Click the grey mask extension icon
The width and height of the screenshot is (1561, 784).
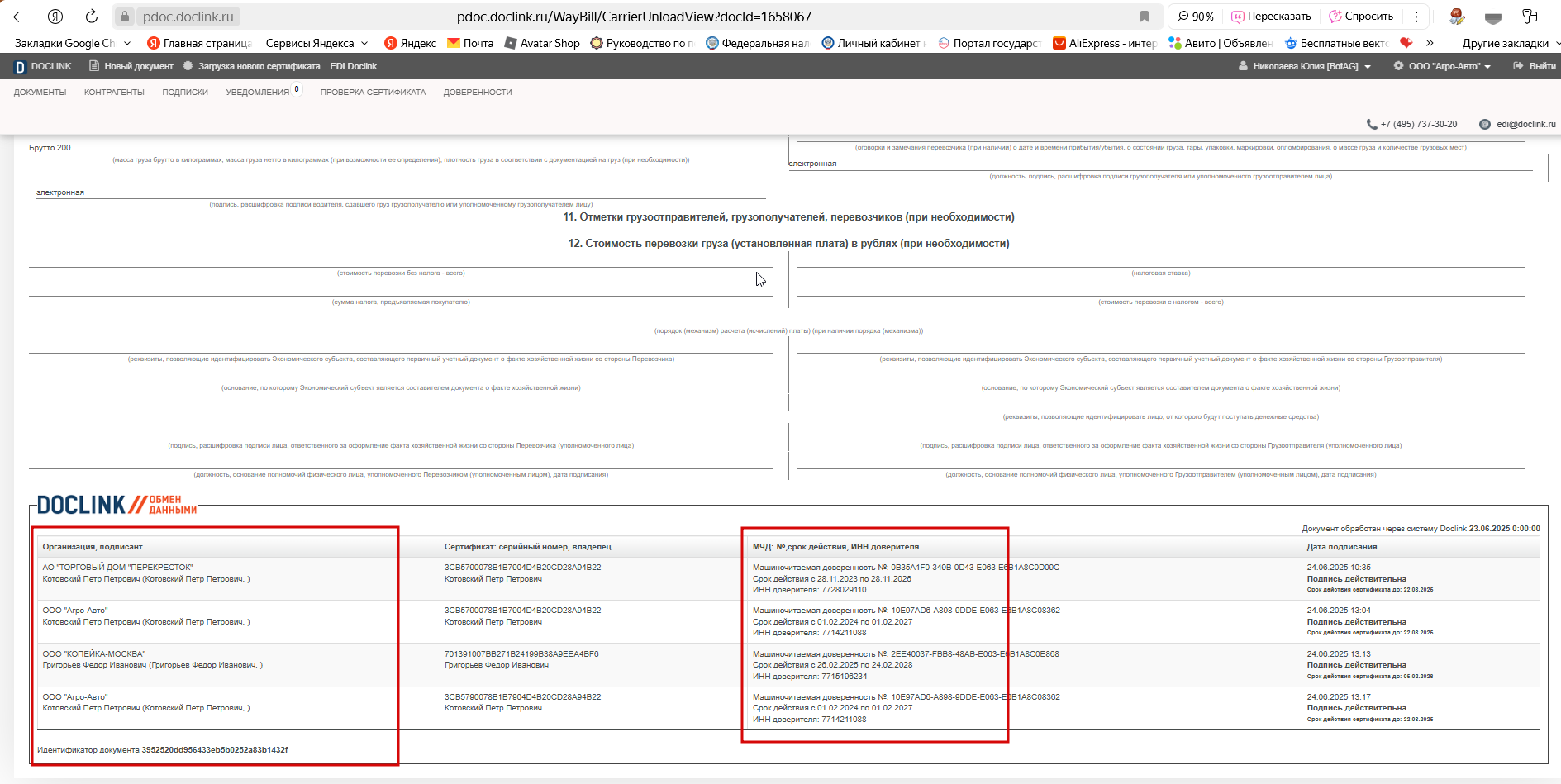click(1493, 17)
